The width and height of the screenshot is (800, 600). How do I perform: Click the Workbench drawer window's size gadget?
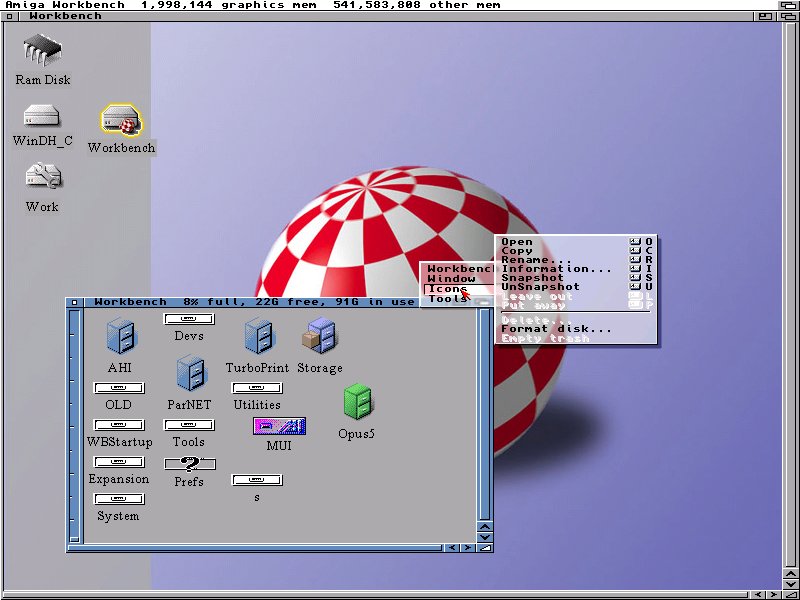pyautogui.click(x=485, y=547)
